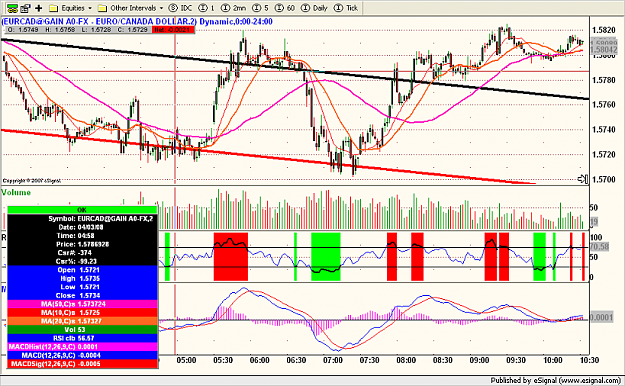Click the Volume pane label

16,193
